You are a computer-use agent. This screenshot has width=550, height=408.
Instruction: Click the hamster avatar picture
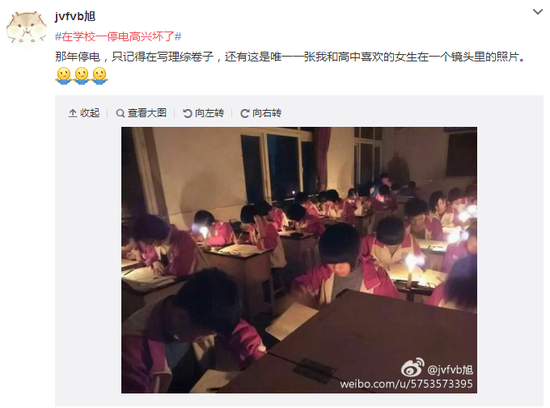(27, 28)
